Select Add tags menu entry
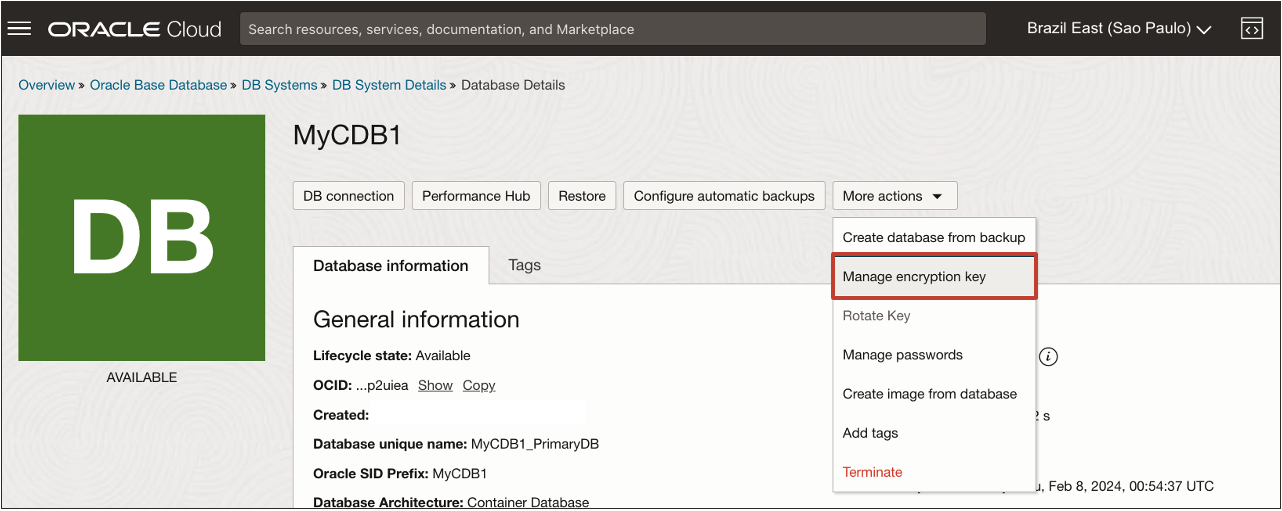1282x511 pixels. tap(871, 433)
